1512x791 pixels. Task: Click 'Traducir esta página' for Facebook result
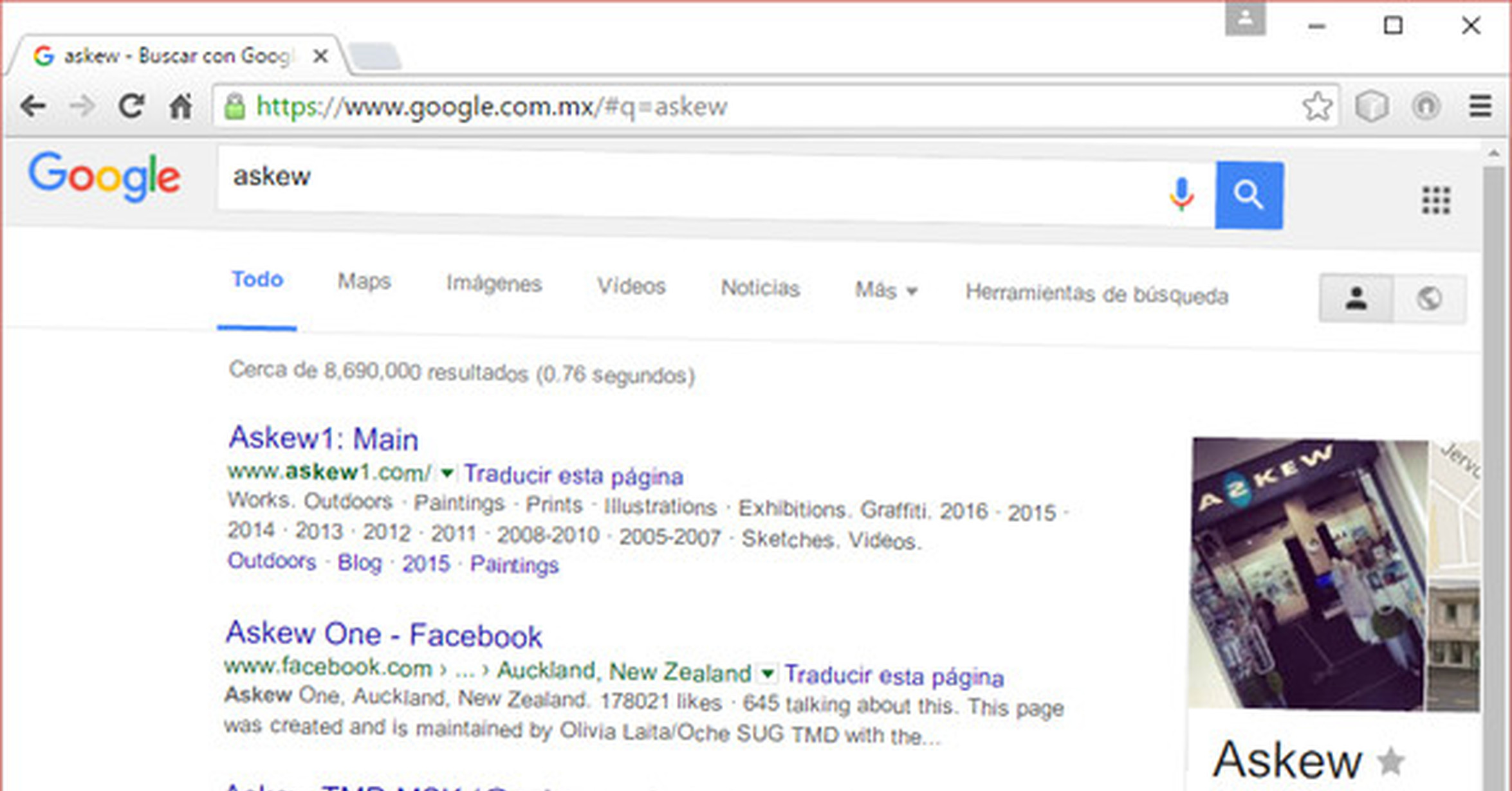coord(894,677)
